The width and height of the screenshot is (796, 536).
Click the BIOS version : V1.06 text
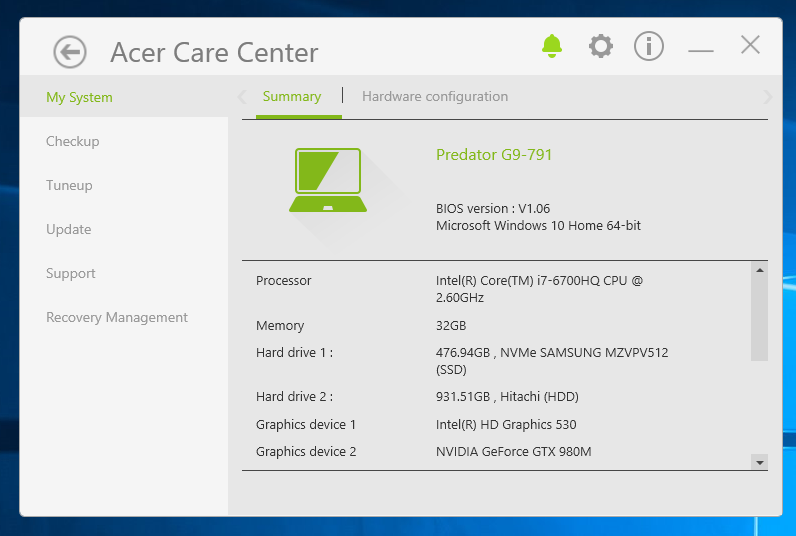tap(493, 209)
